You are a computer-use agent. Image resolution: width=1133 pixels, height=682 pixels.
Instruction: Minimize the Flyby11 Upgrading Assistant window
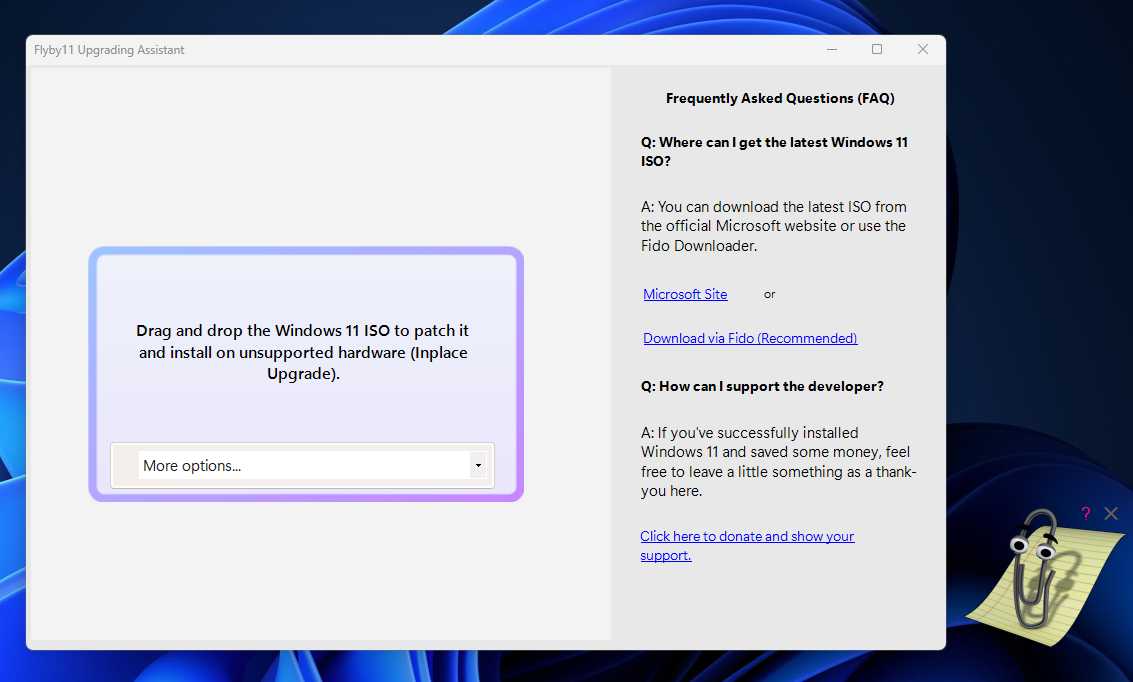pyautogui.click(x=832, y=49)
